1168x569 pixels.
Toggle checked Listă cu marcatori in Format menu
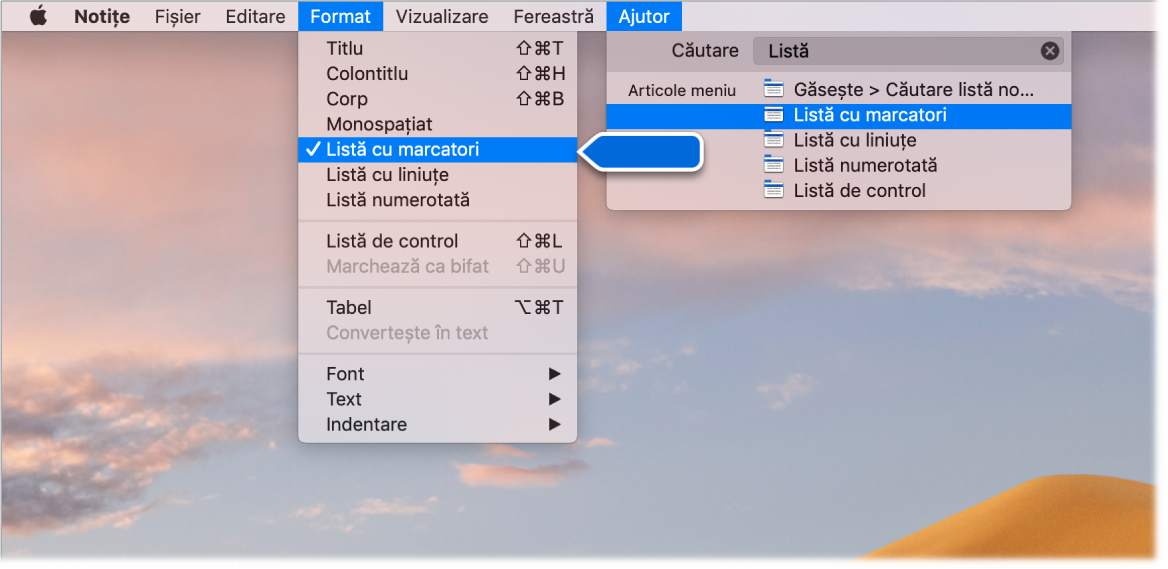437,150
